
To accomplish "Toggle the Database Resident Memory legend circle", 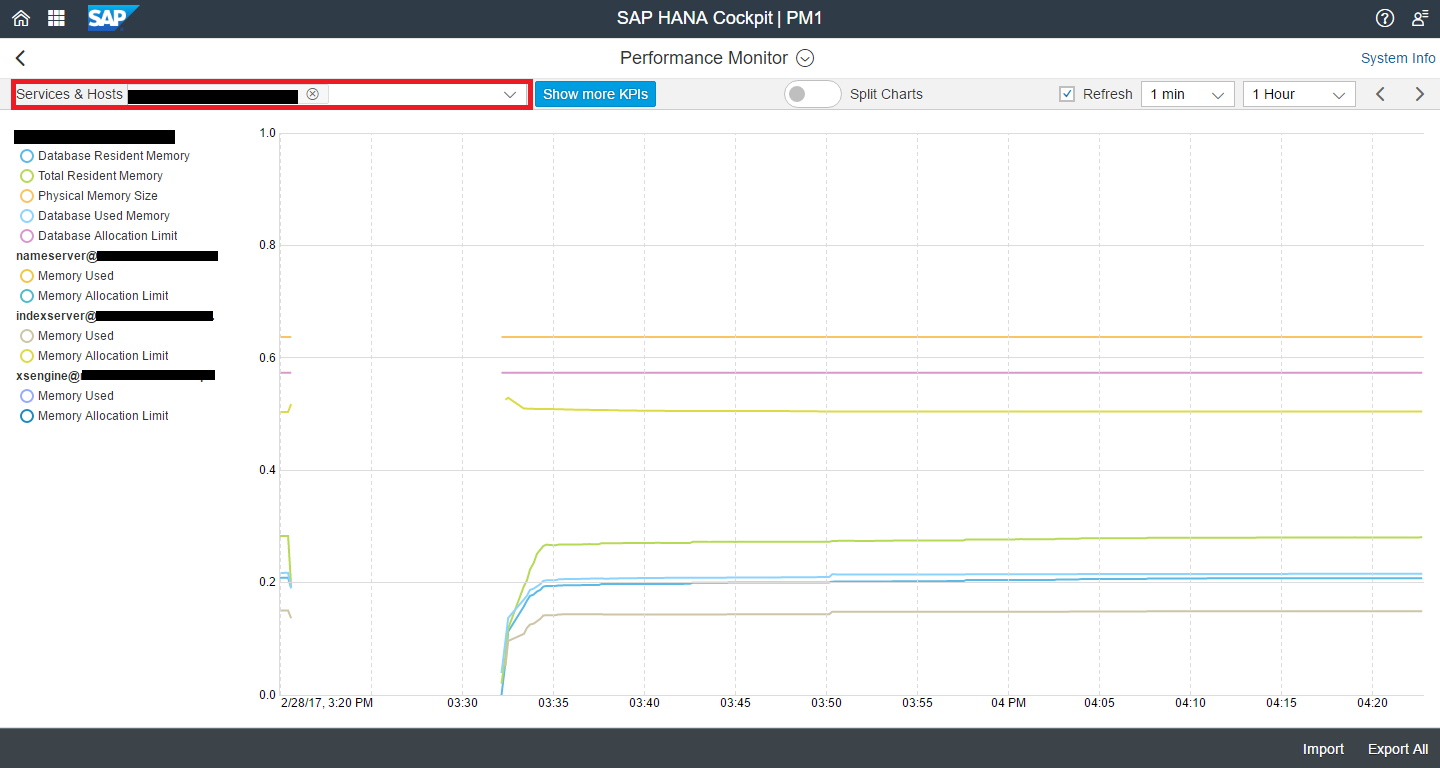I will [x=27, y=156].
